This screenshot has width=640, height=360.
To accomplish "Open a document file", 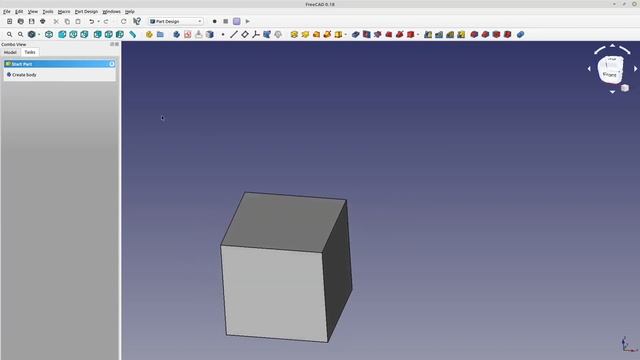I will coord(20,21).
